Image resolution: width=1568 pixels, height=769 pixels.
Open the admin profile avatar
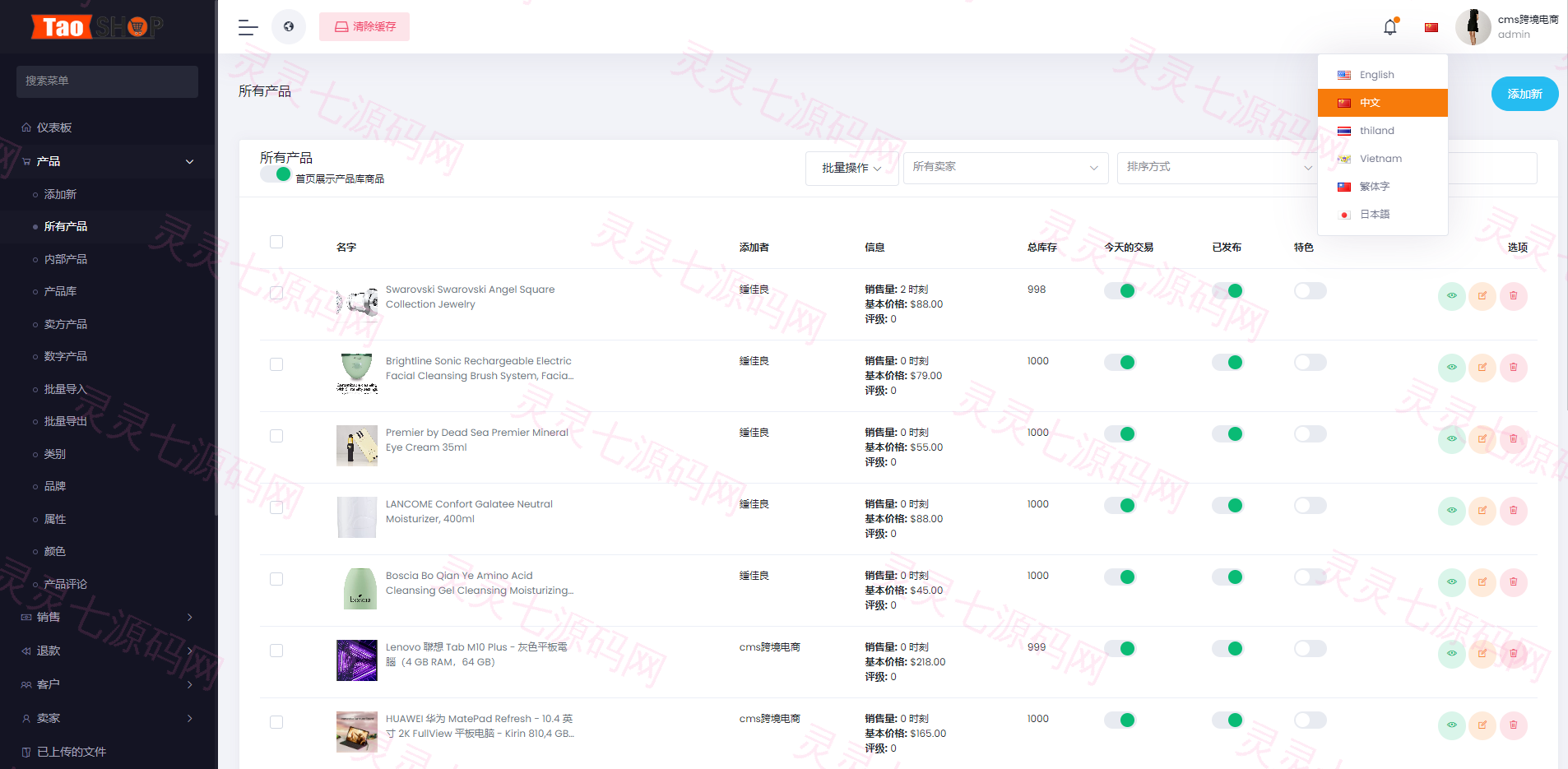(1473, 27)
